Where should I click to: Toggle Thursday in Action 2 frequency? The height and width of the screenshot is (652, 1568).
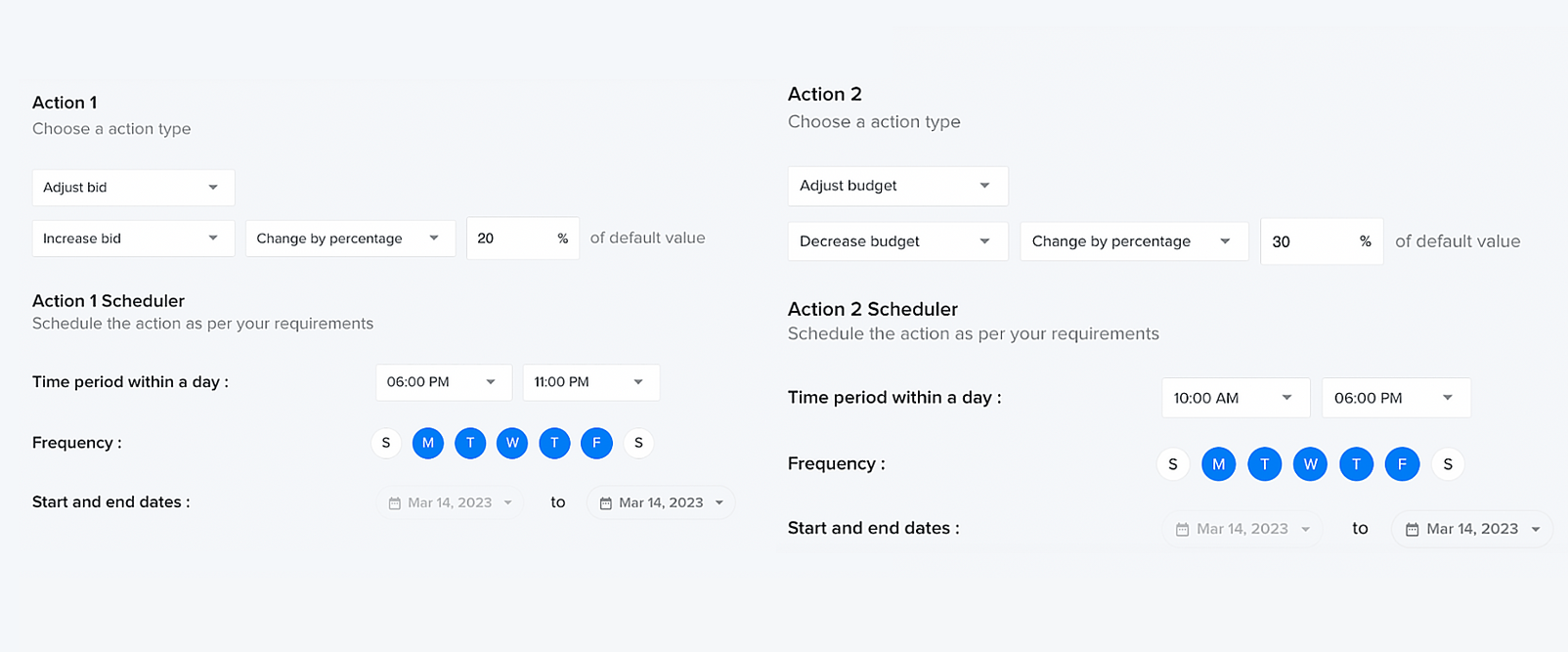pyautogui.click(x=1356, y=464)
